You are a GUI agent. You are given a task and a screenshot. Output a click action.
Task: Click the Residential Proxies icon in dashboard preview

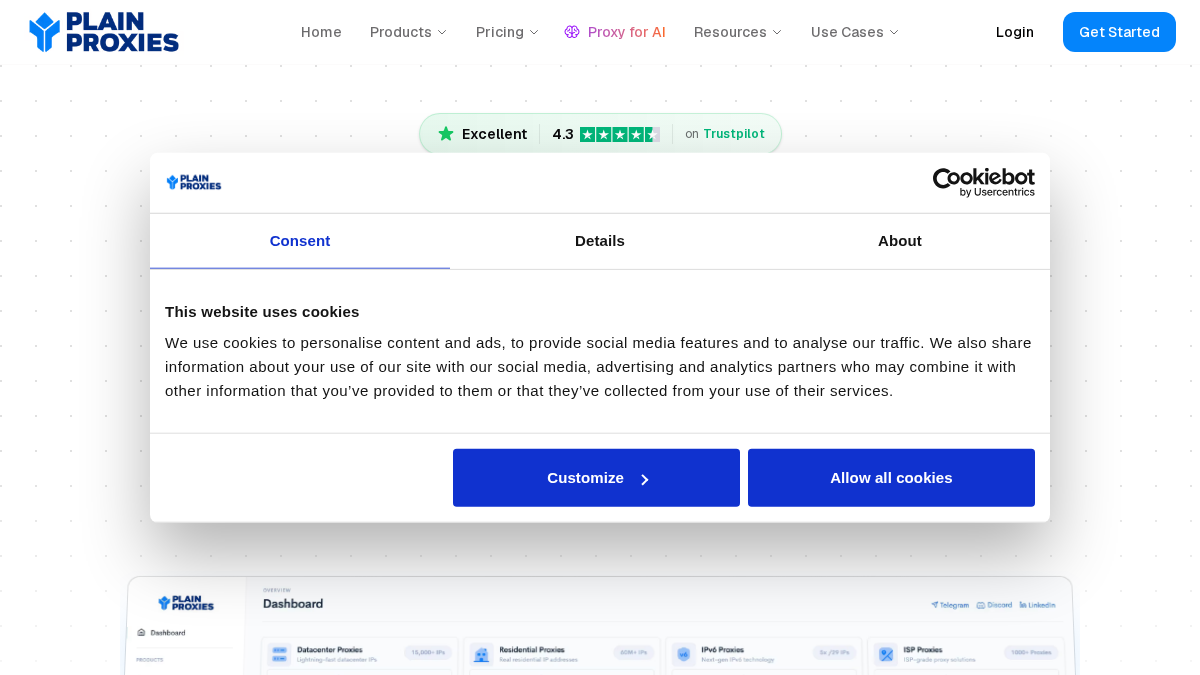click(x=482, y=654)
